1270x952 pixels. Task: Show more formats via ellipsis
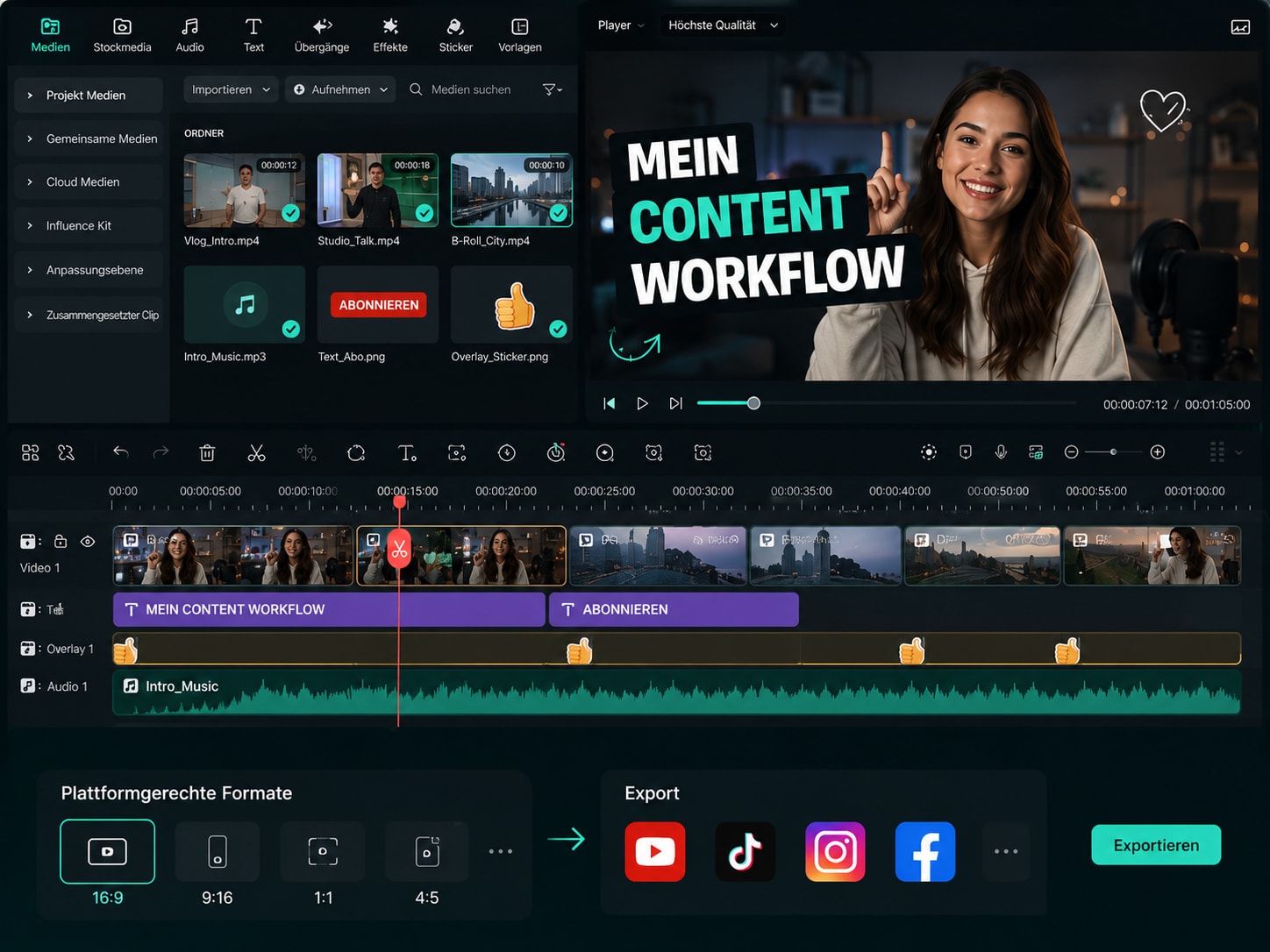coord(501,851)
